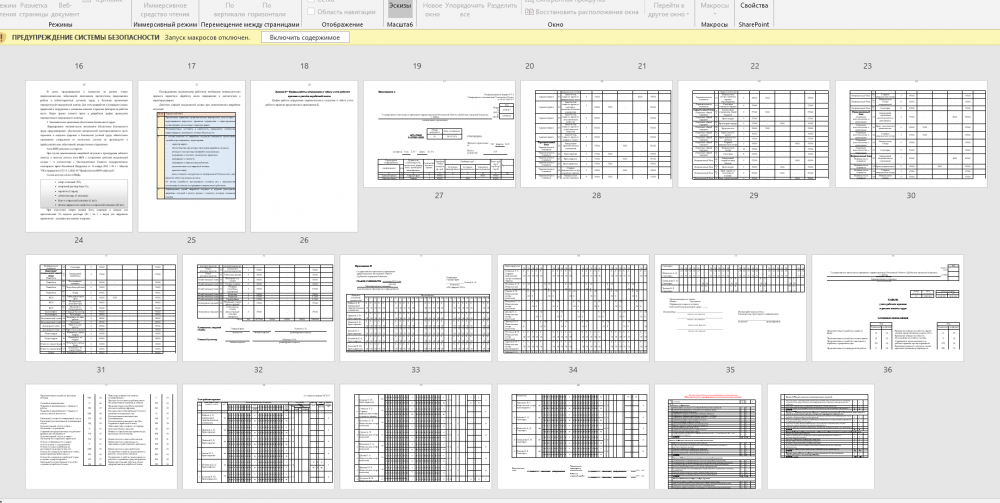Select the page 28 thumbnail
Screen dimensions: 1000x503
pos(596,134)
